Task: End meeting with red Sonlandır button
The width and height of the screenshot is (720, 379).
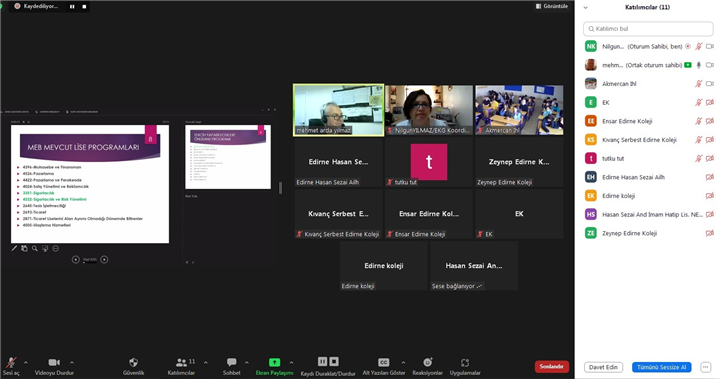Action: (x=551, y=366)
